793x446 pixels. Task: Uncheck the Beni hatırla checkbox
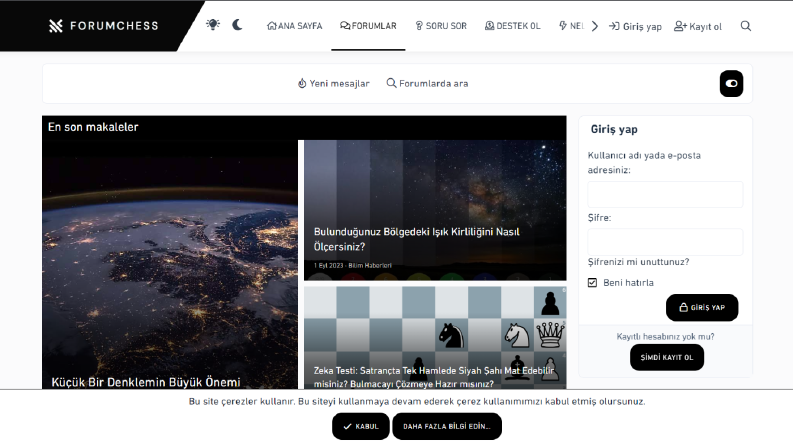592,283
